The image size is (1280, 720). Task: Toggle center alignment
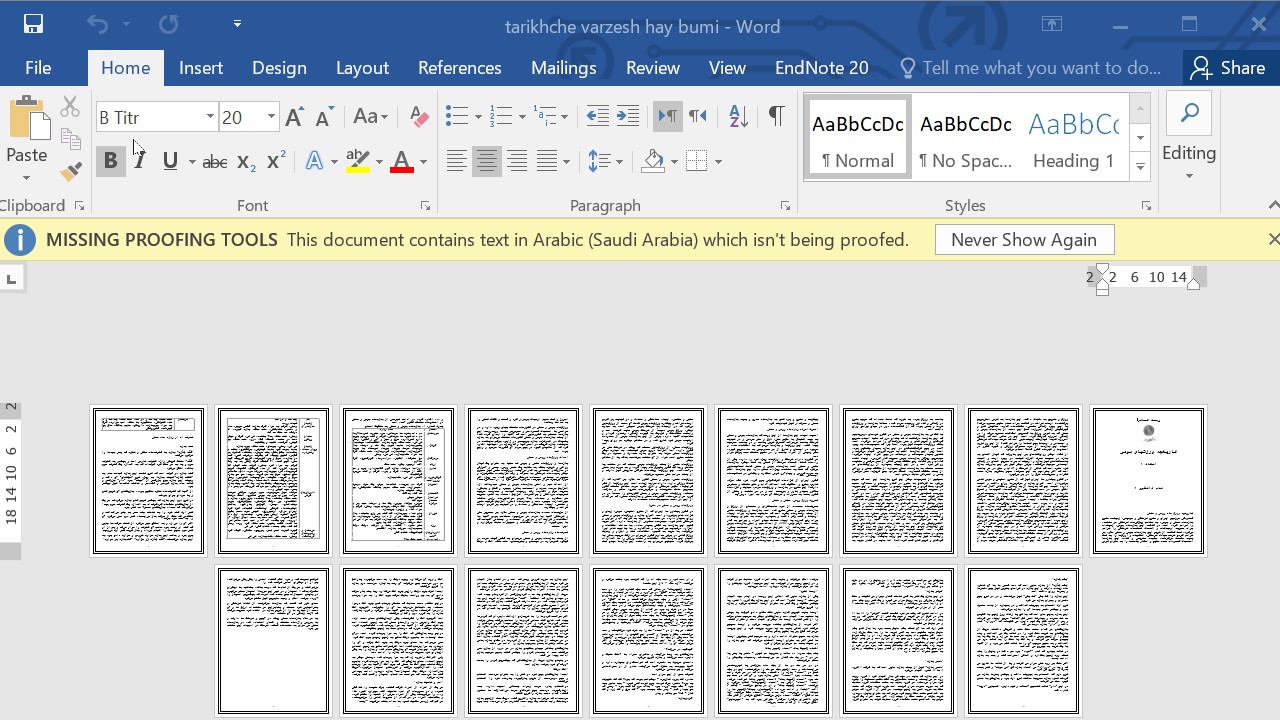point(487,161)
